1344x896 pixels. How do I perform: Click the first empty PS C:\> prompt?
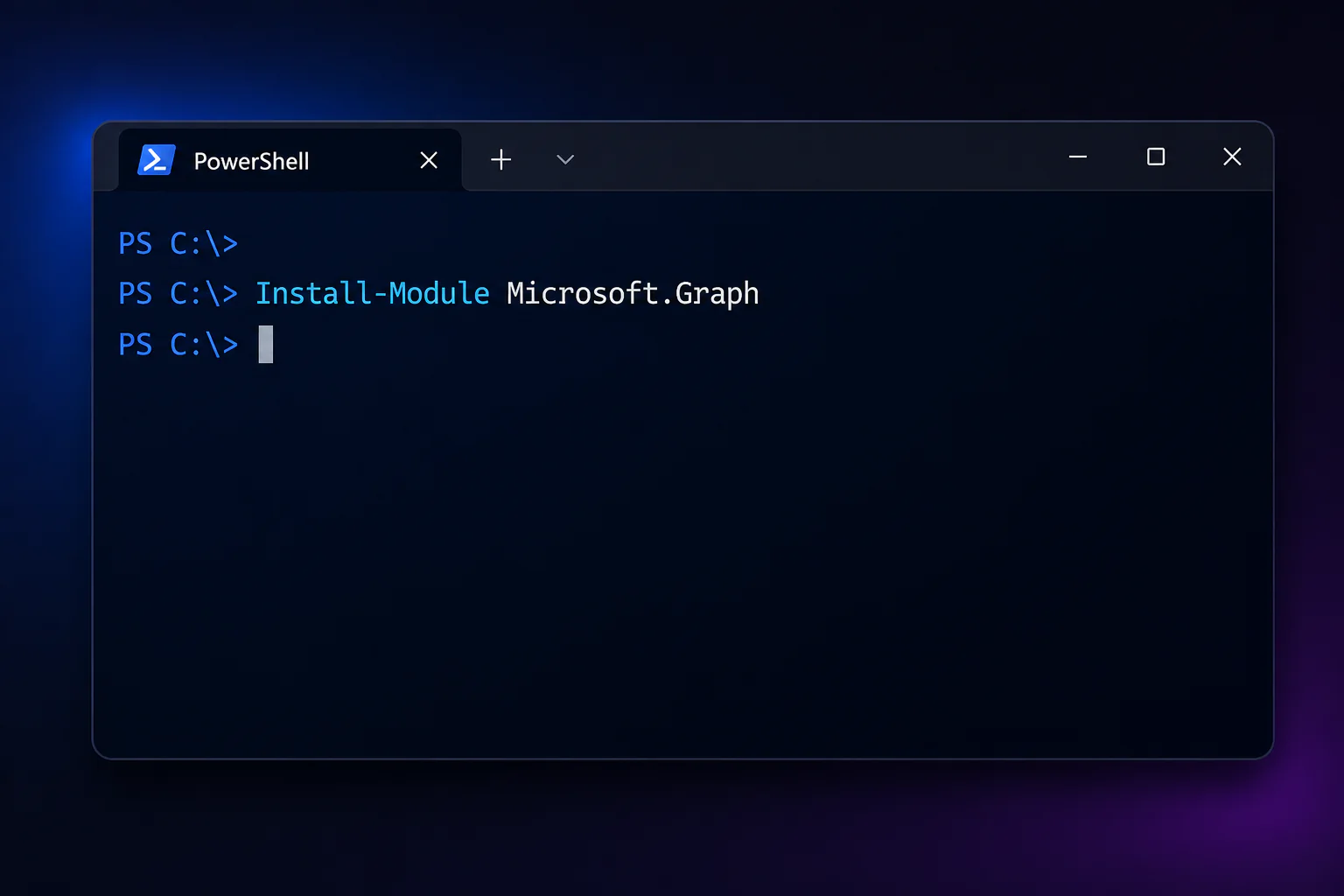point(178,243)
